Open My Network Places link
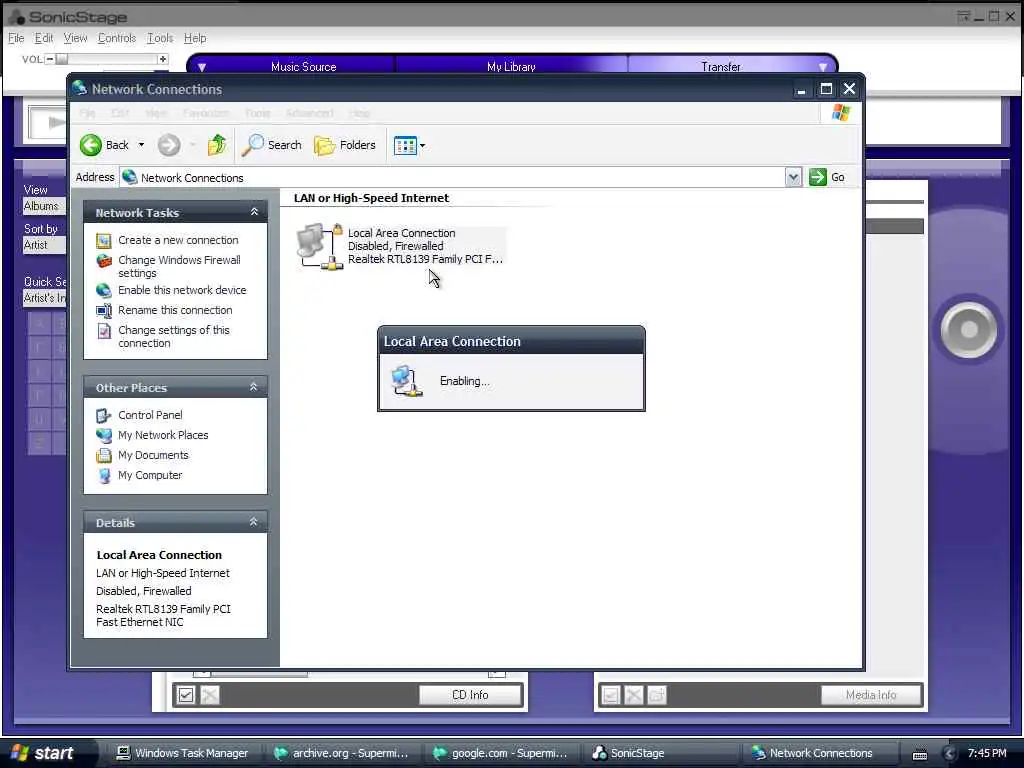This screenshot has width=1024, height=768. (163, 435)
